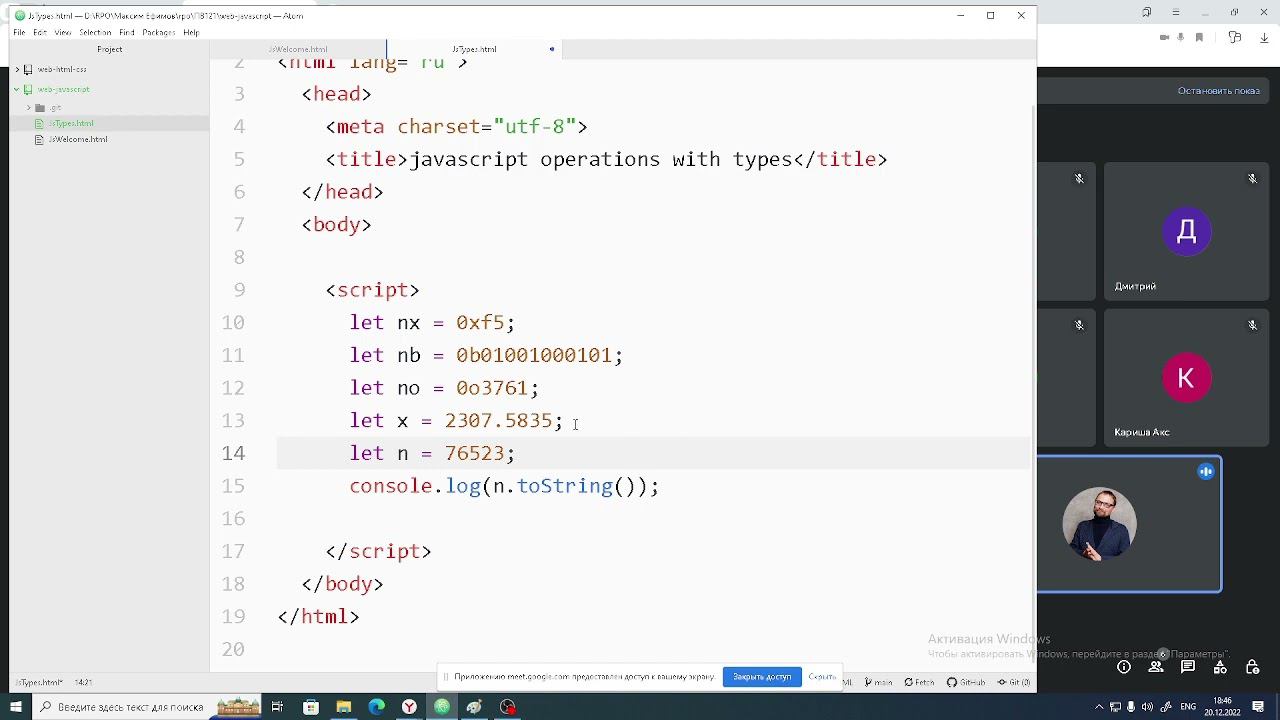Click the JsTypes.html file icon in tree
1280x720 pixels.
40,123
